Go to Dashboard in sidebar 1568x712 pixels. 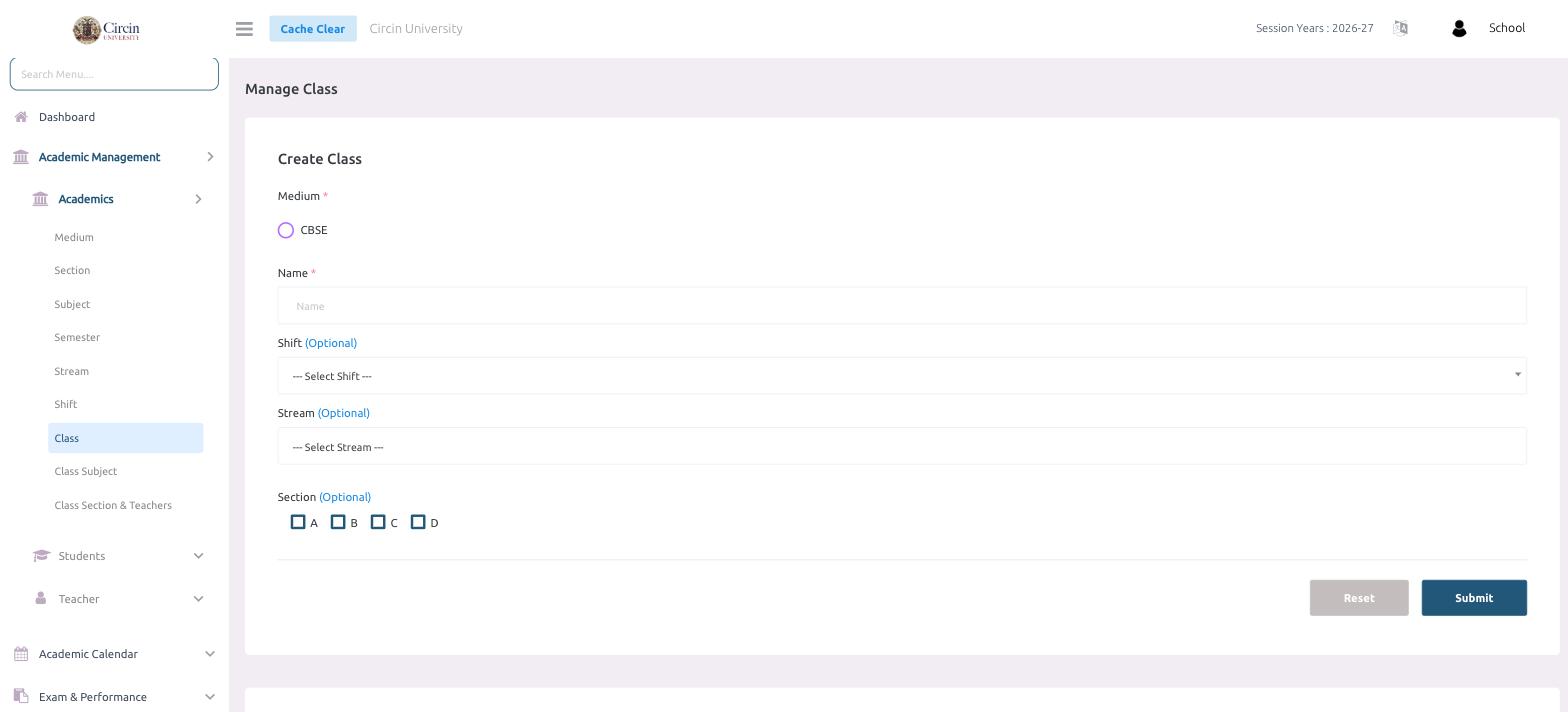(x=67, y=117)
